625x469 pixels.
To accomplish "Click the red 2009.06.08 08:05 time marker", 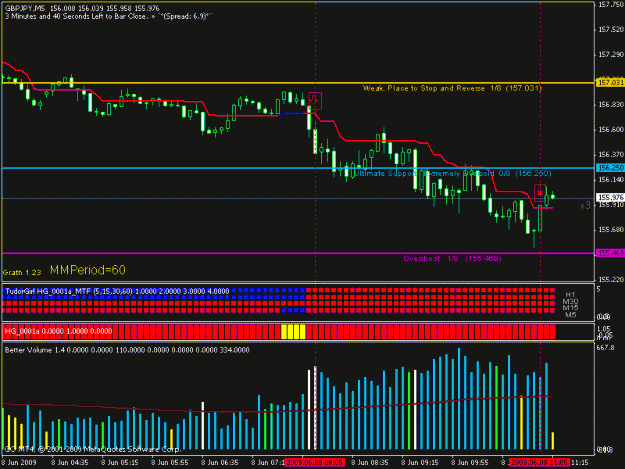I will (315, 463).
